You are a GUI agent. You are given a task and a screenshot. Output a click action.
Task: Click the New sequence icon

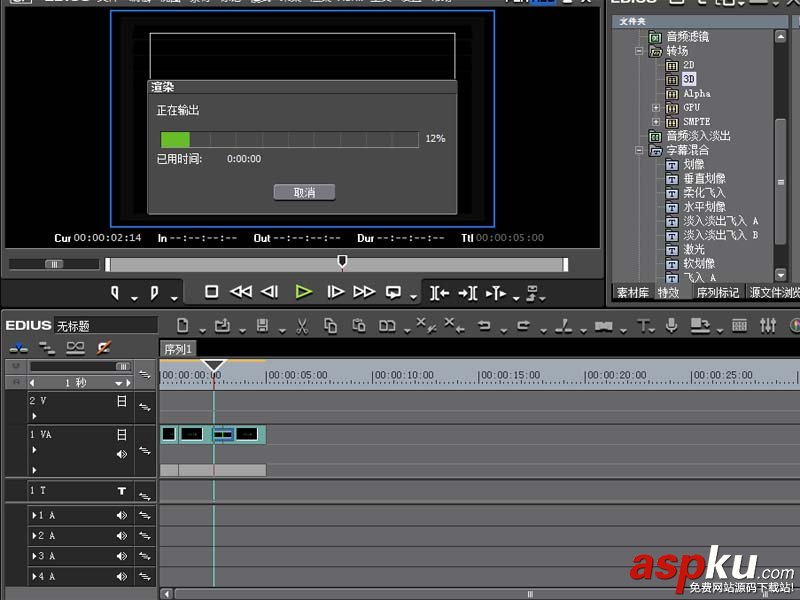[x=183, y=326]
